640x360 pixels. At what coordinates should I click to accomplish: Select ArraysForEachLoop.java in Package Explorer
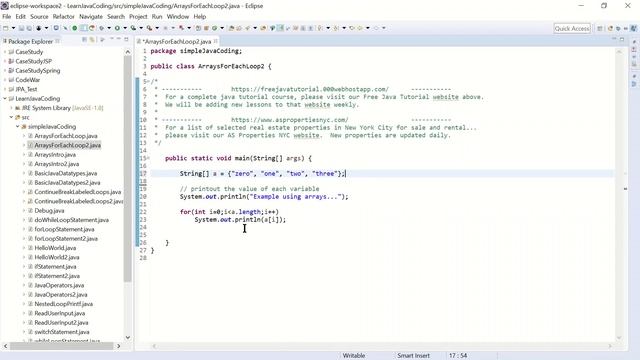pos(66,136)
